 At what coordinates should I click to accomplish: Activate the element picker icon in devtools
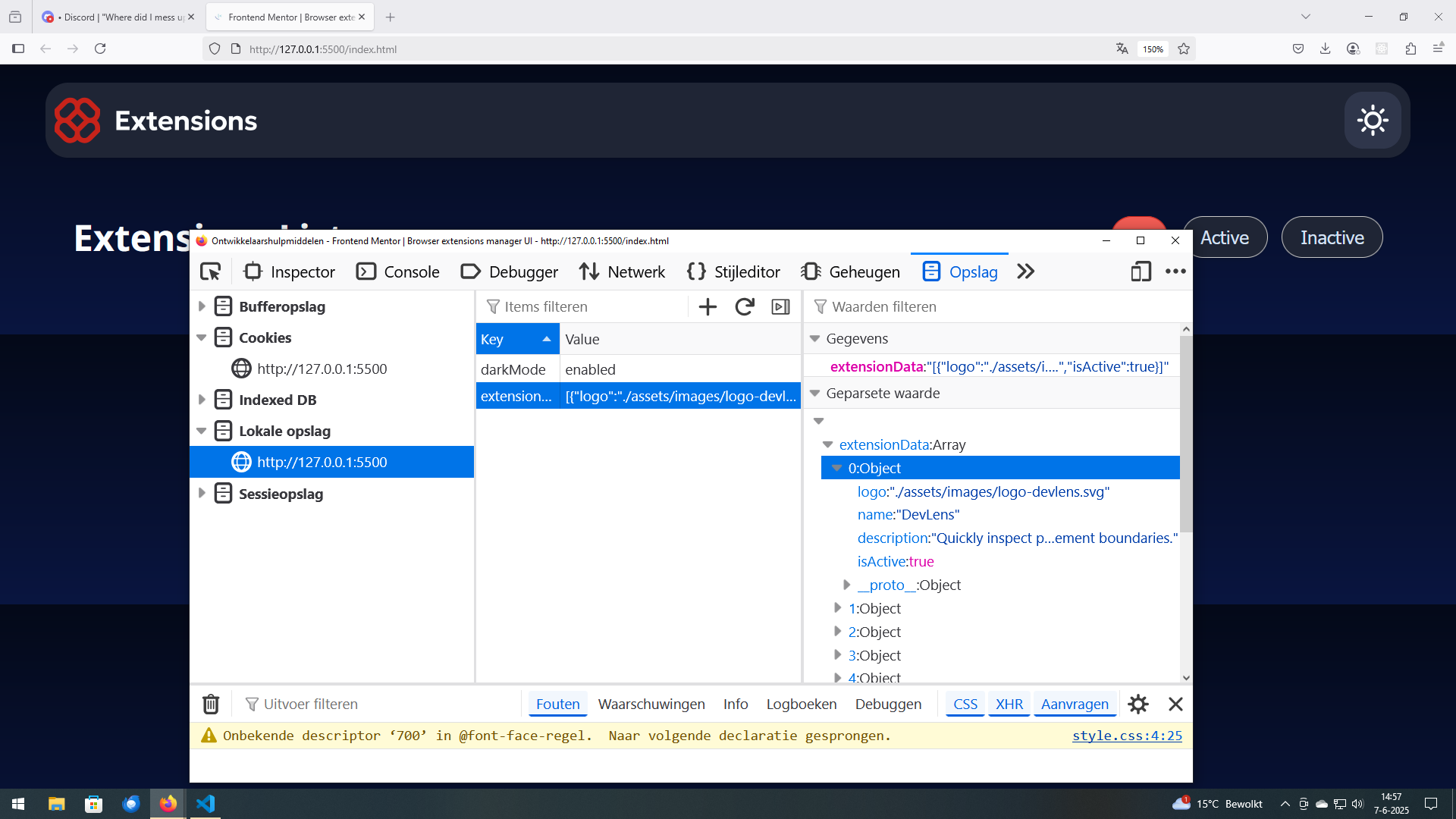coord(210,271)
